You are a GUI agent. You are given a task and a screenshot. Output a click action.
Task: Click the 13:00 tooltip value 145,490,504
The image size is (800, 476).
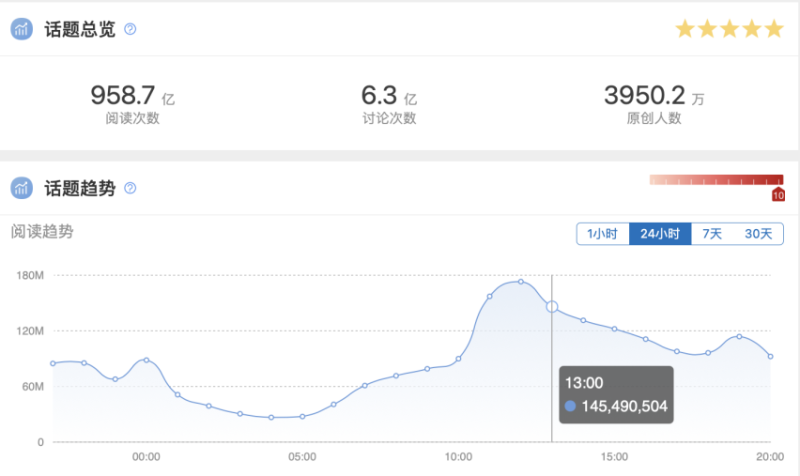pyautogui.click(x=625, y=406)
